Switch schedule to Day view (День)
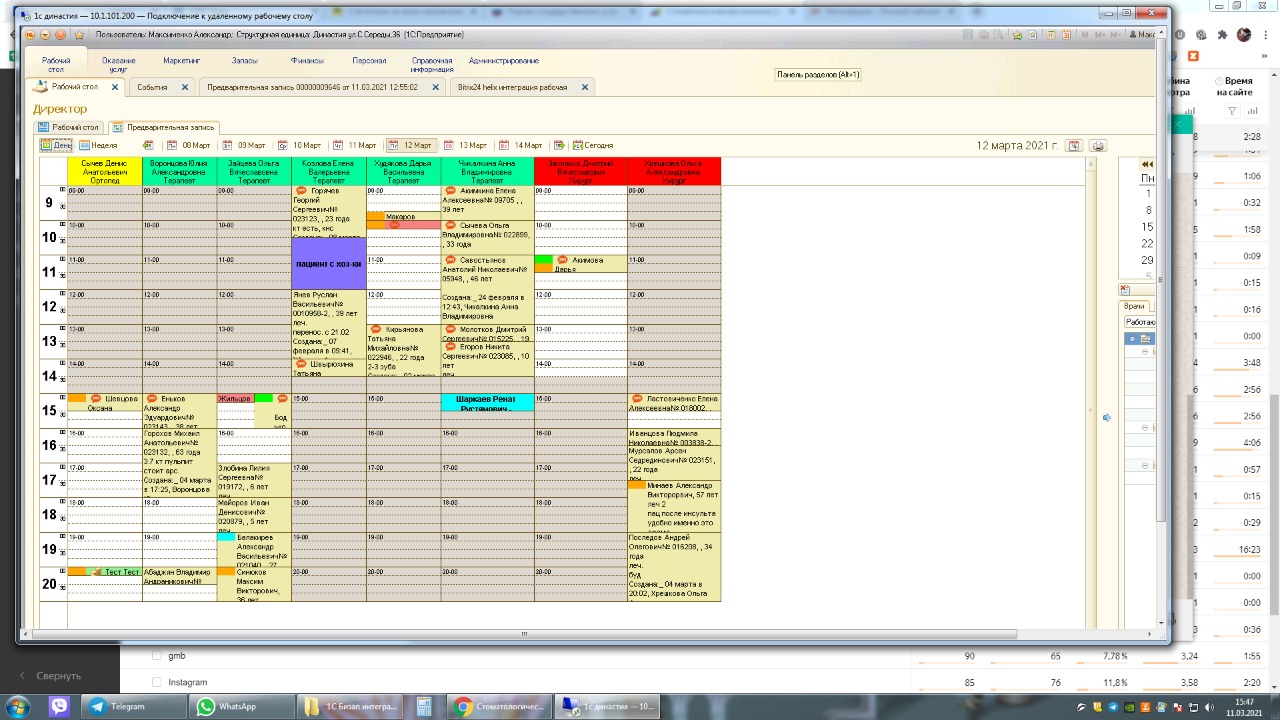 tap(56, 146)
